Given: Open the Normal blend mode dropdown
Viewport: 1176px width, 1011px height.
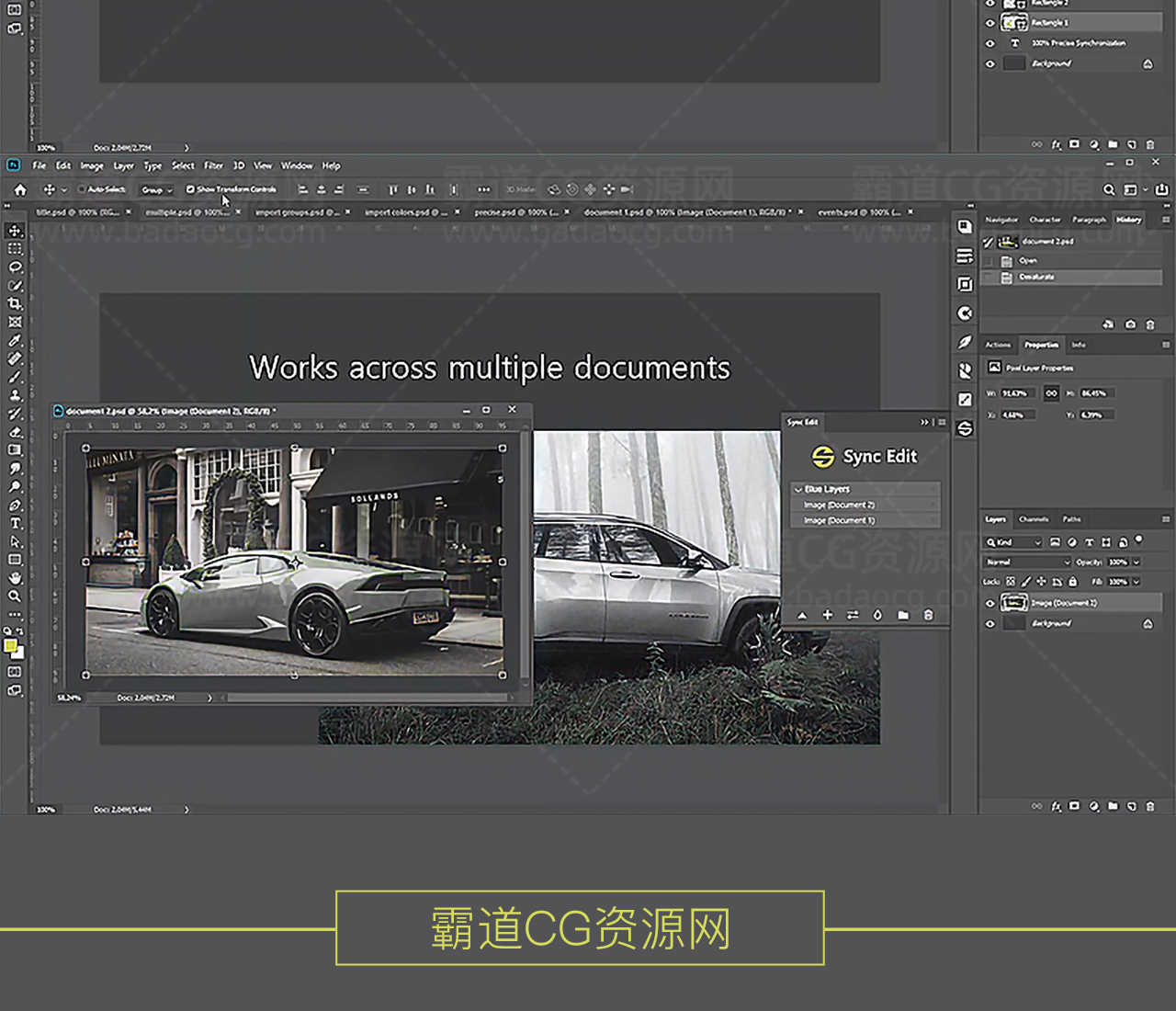Looking at the screenshot, I should tap(1027, 562).
